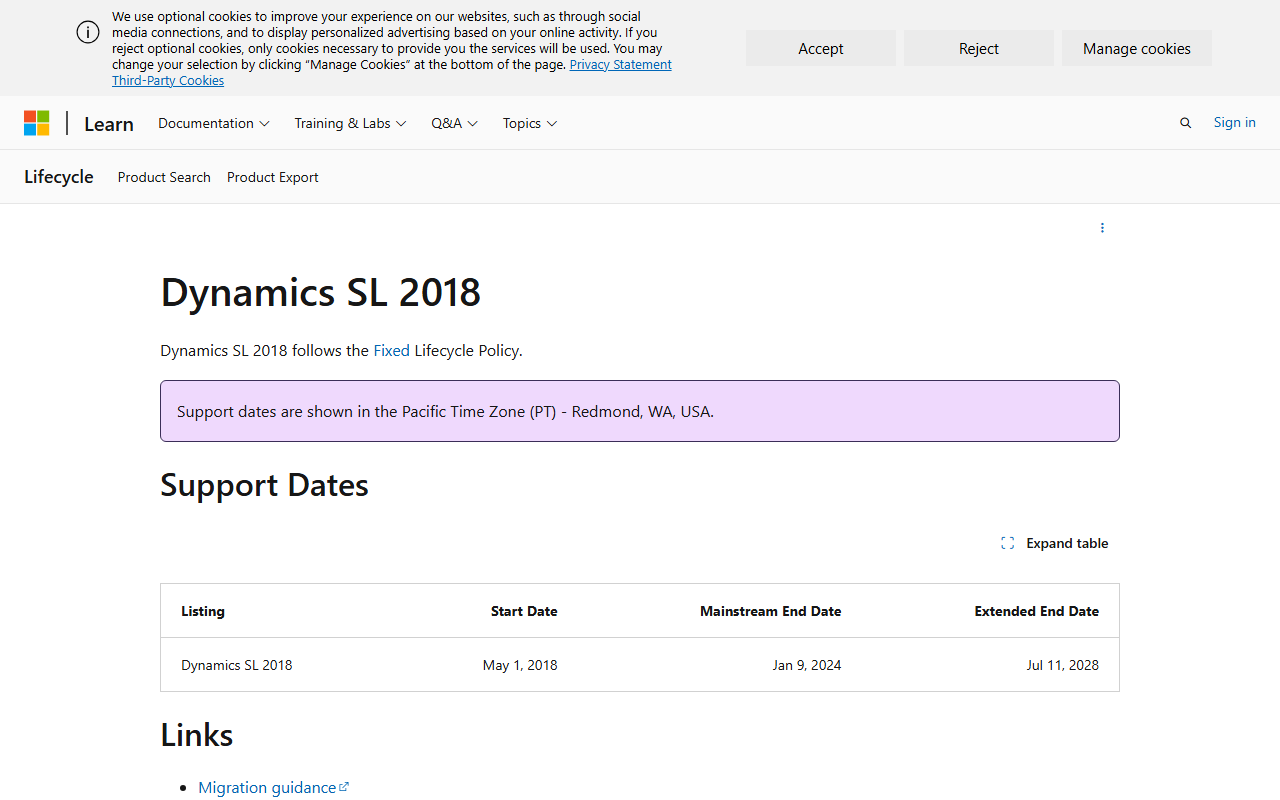Image resolution: width=1280 pixels, height=800 pixels.
Task: Click the Mainstream End Date column header
Action: click(x=771, y=611)
